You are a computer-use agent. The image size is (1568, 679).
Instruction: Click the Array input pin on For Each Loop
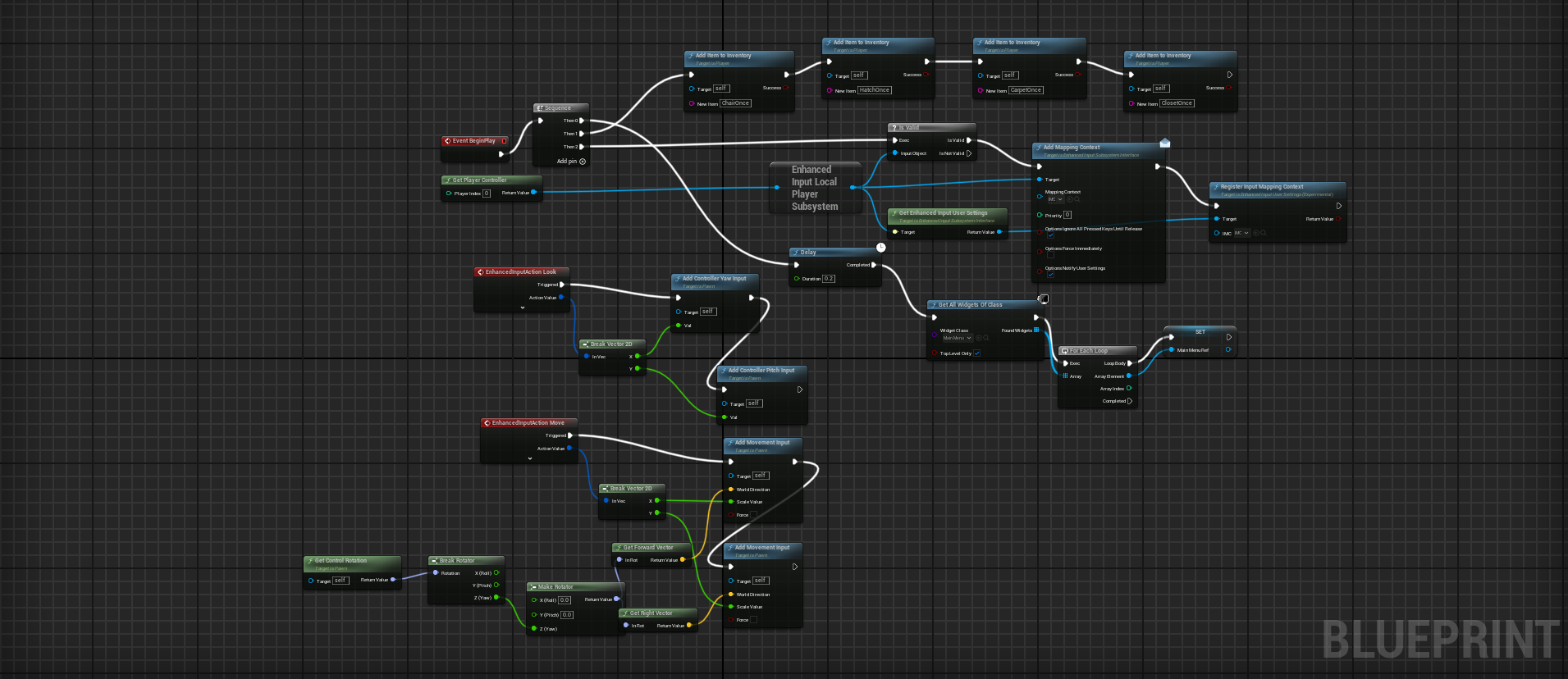(1065, 376)
